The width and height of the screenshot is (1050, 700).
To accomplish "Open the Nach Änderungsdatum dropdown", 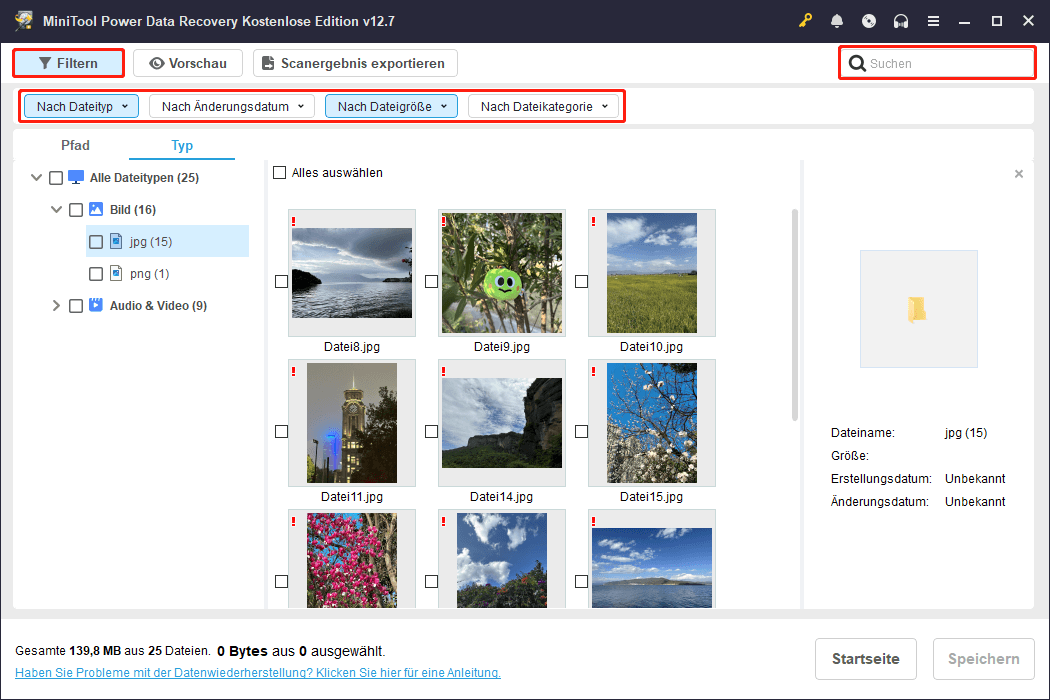I will (x=231, y=105).
